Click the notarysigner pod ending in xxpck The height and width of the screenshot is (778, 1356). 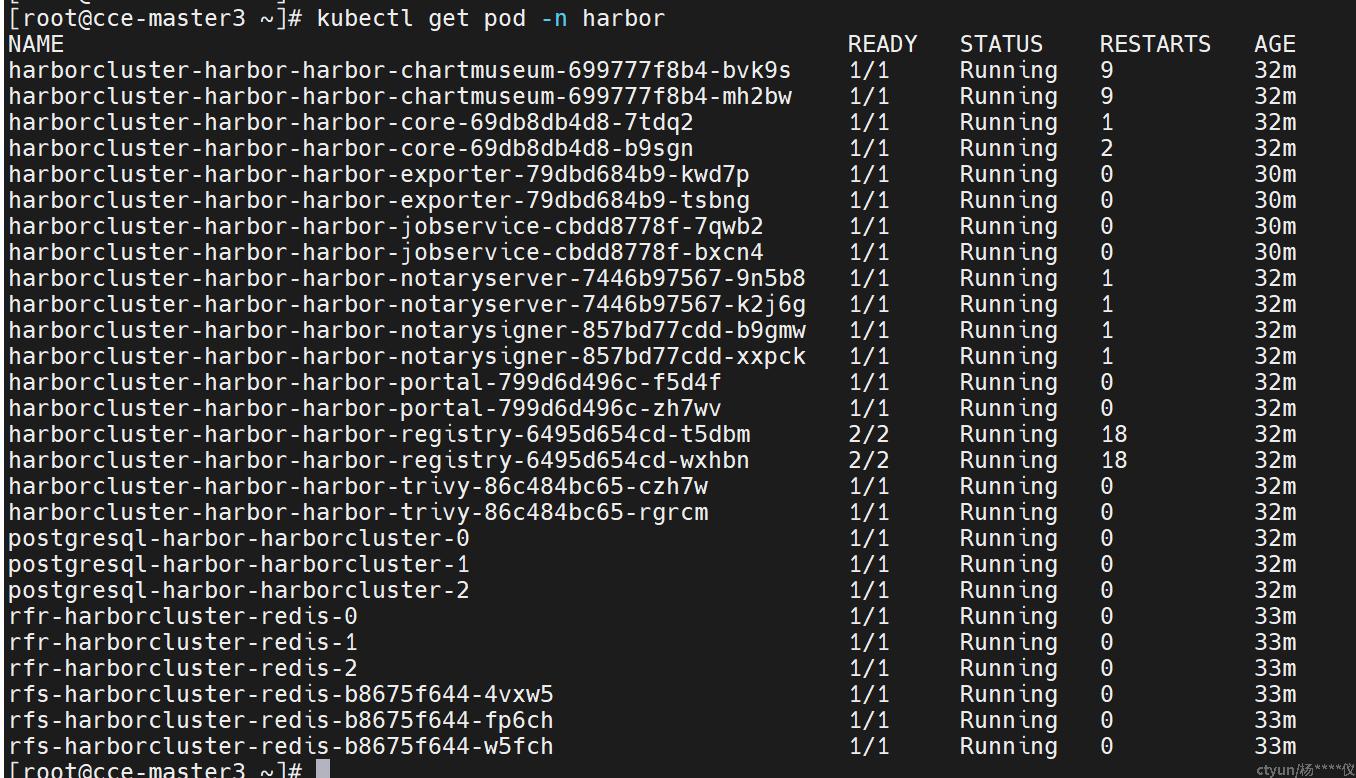407,356
